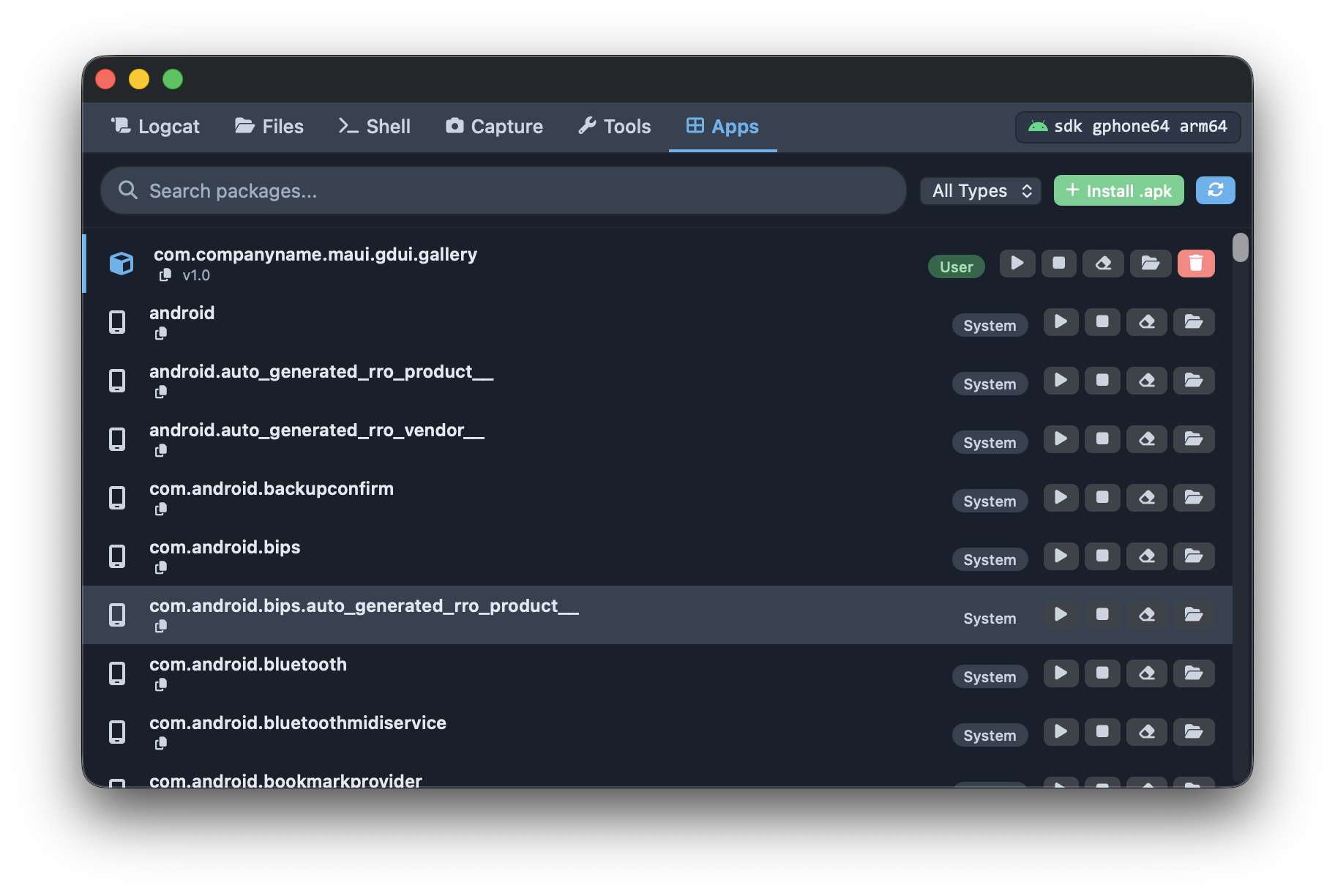Switch to the Logcat tab

pyautogui.click(x=155, y=127)
